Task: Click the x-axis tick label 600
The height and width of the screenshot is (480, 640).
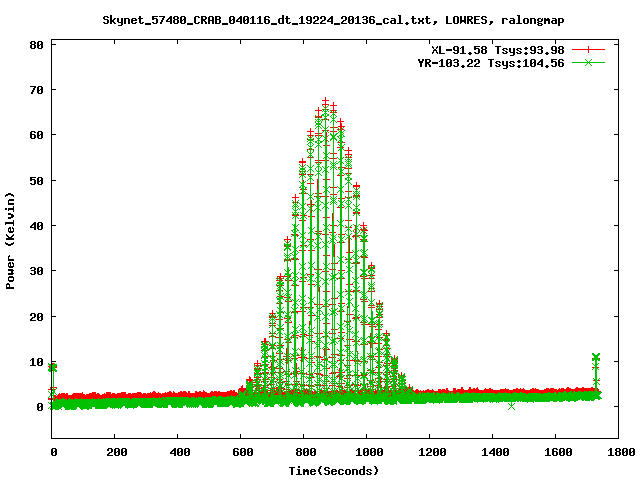Action: click(243, 452)
